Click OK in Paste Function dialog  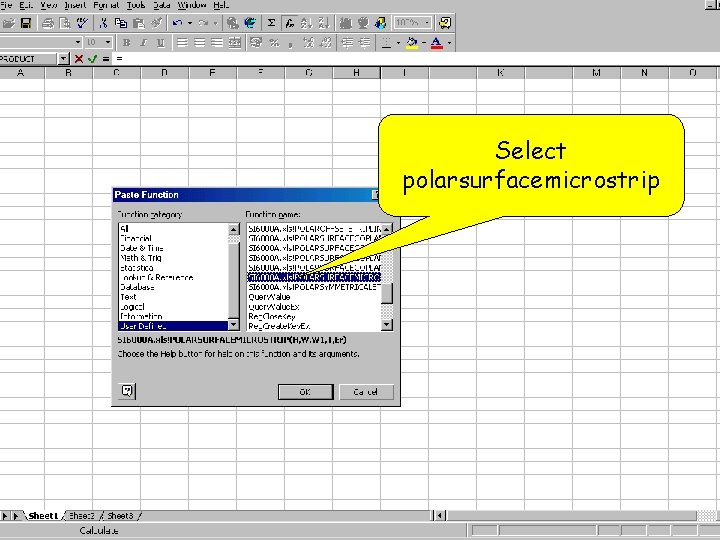305,392
